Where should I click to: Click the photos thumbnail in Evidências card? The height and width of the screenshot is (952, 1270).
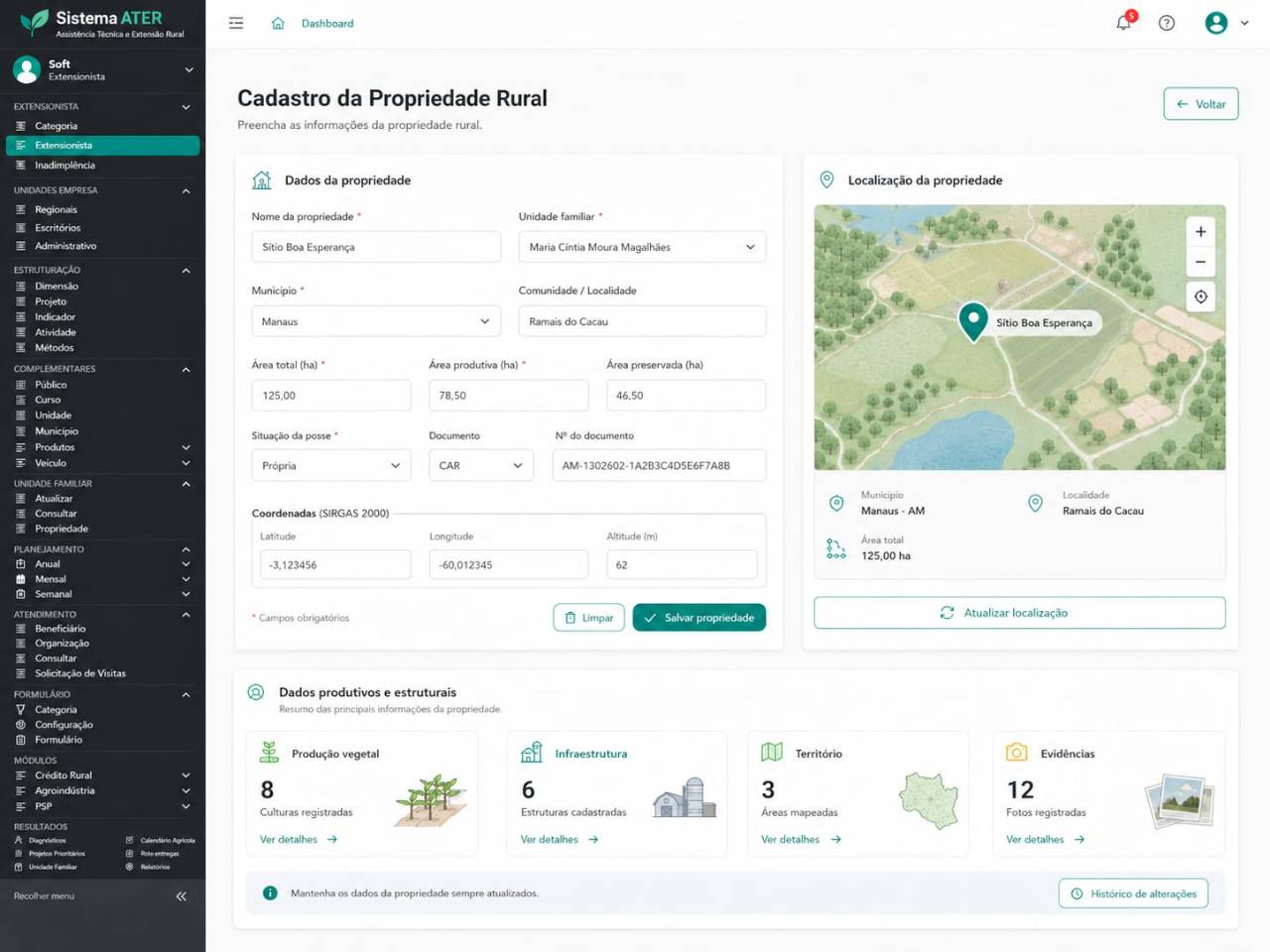pos(1180,801)
